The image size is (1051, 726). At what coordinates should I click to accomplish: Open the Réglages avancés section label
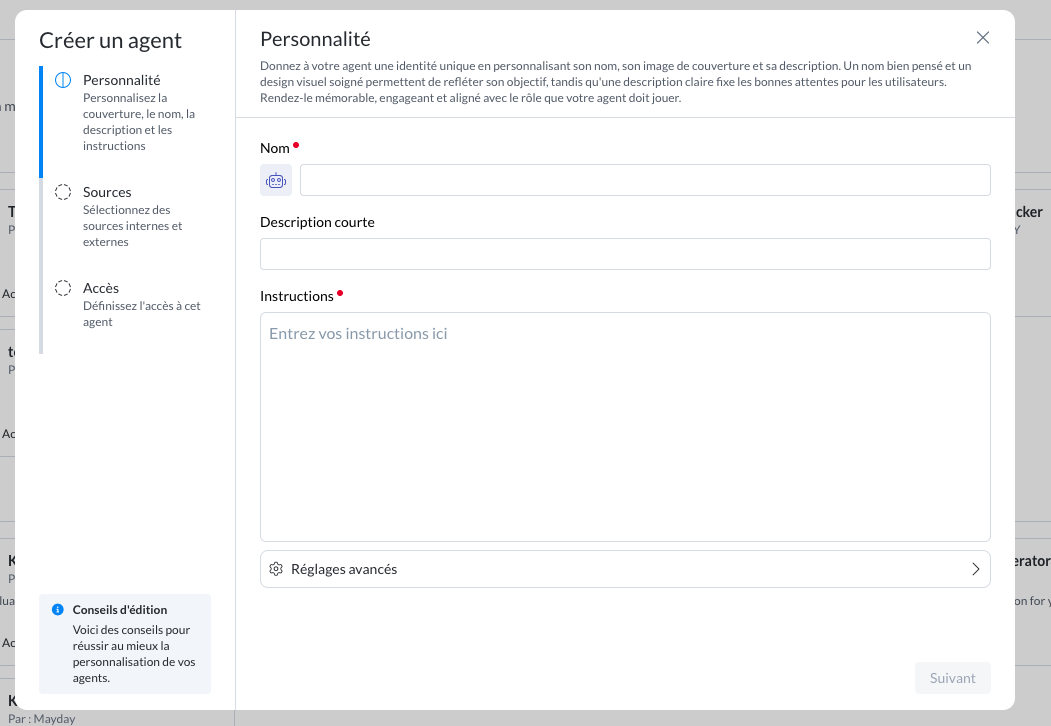coord(344,569)
